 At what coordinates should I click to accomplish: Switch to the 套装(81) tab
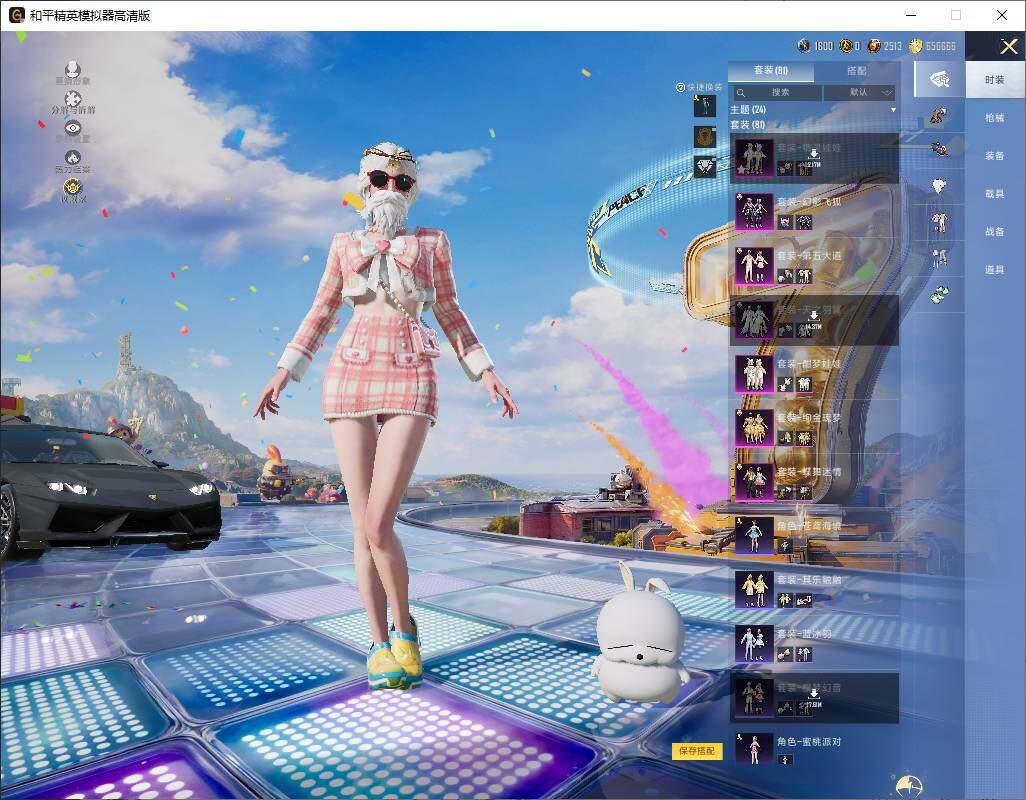point(771,71)
